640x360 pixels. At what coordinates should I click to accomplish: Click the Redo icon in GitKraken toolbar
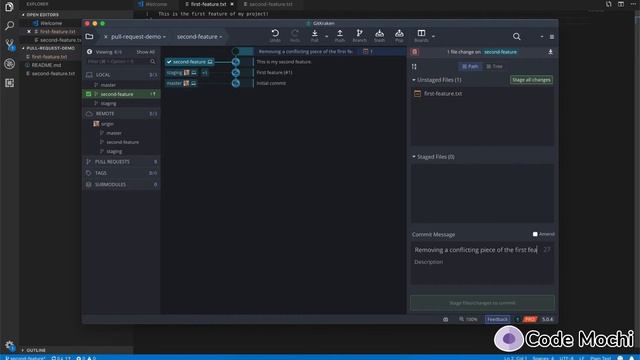pyautogui.click(x=295, y=33)
